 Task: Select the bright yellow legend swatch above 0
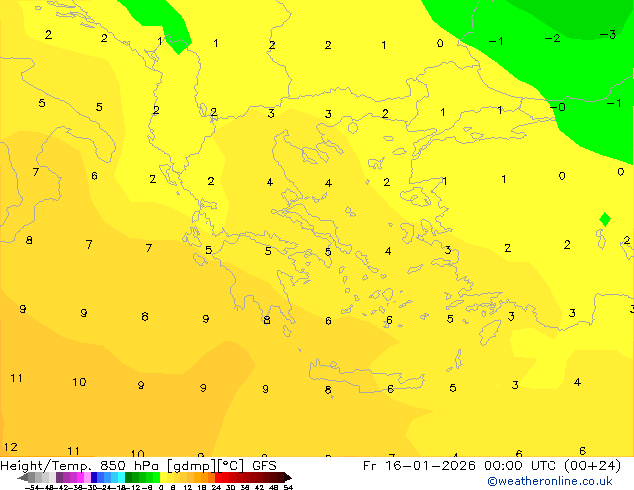163,477
